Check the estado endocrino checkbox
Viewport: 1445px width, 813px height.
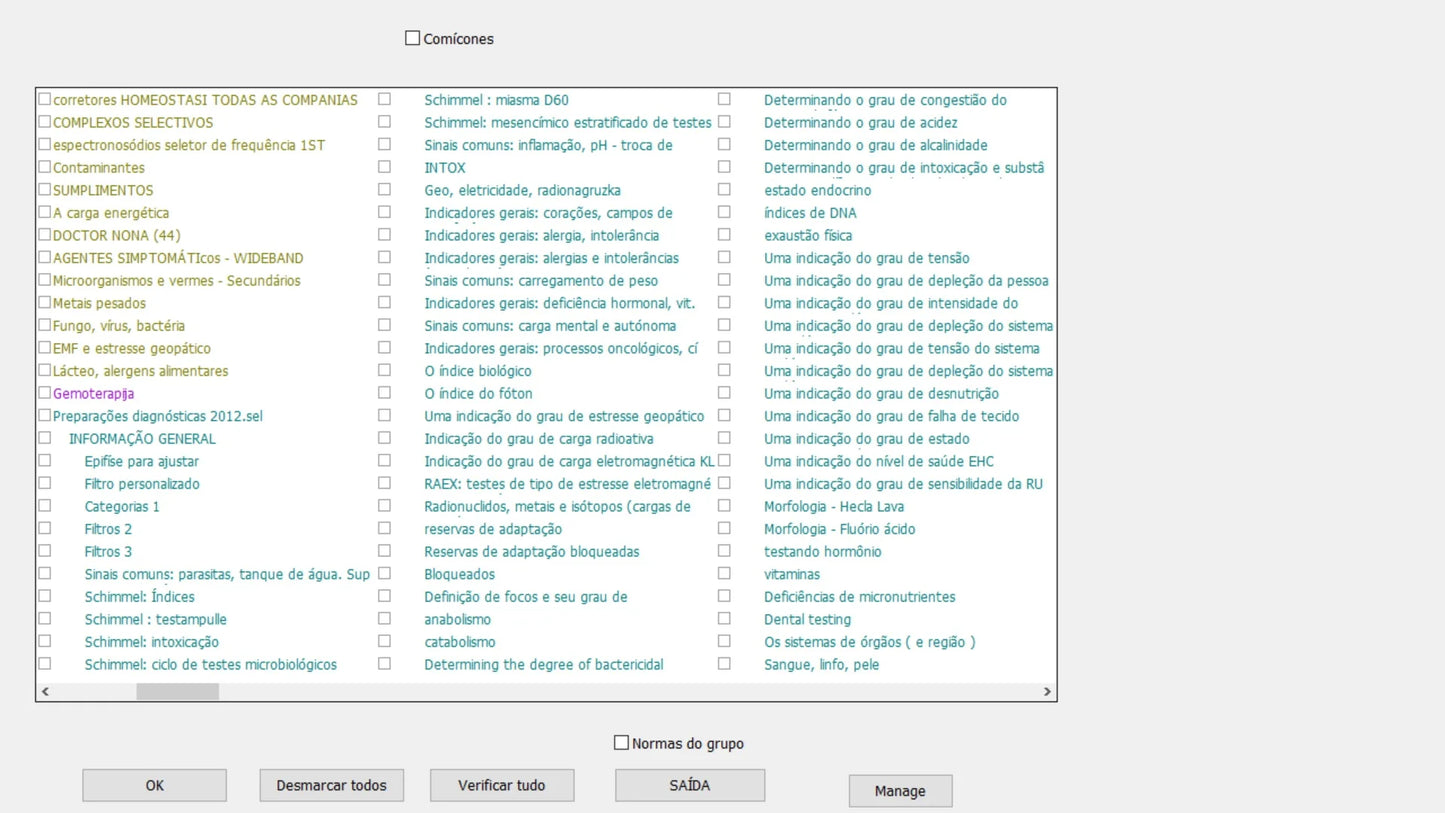724,189
